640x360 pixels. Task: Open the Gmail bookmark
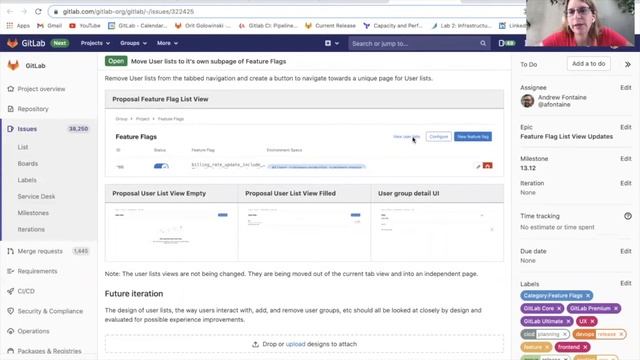coord(49,26)
